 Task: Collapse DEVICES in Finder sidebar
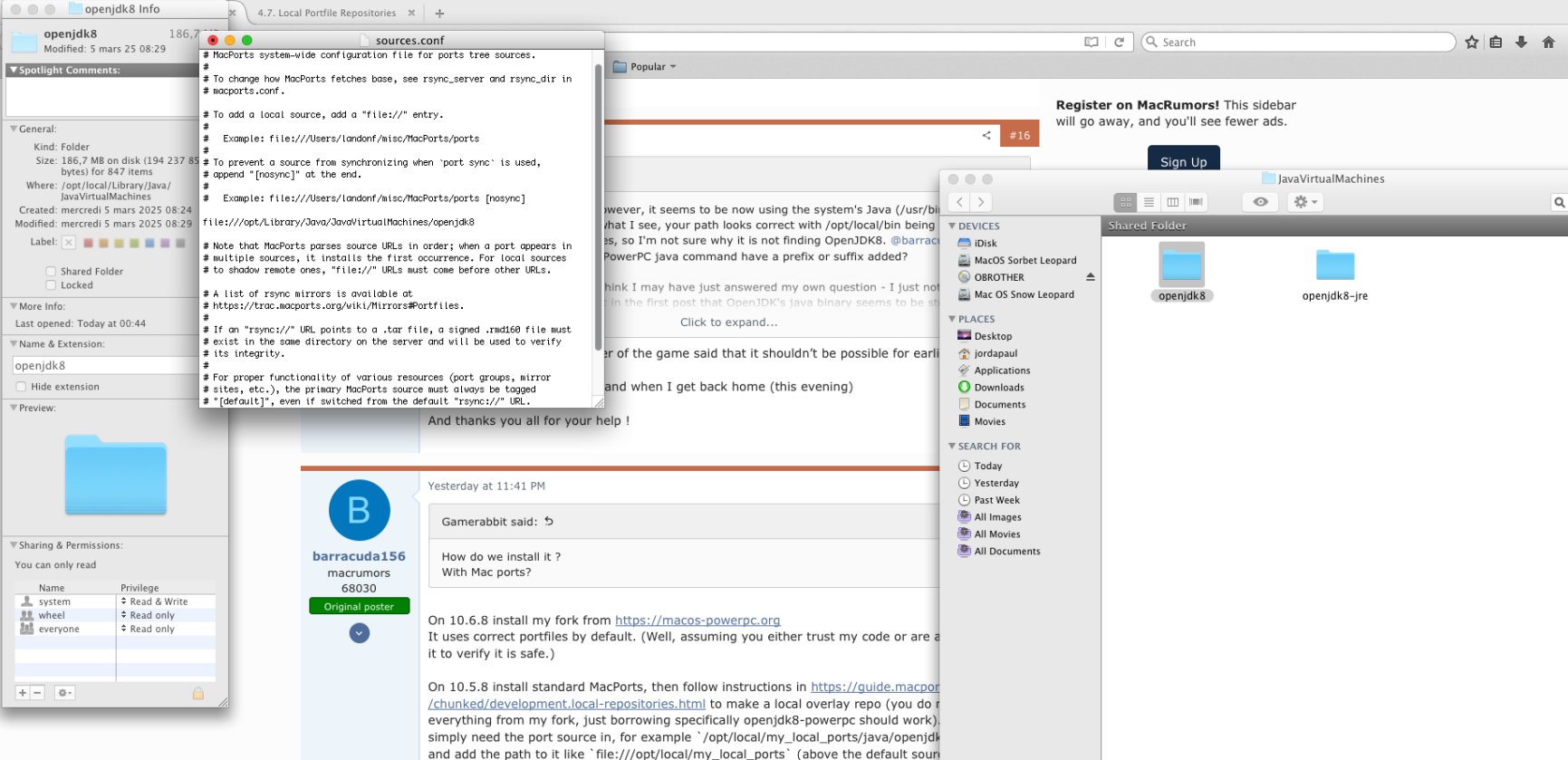click(952, 226)
